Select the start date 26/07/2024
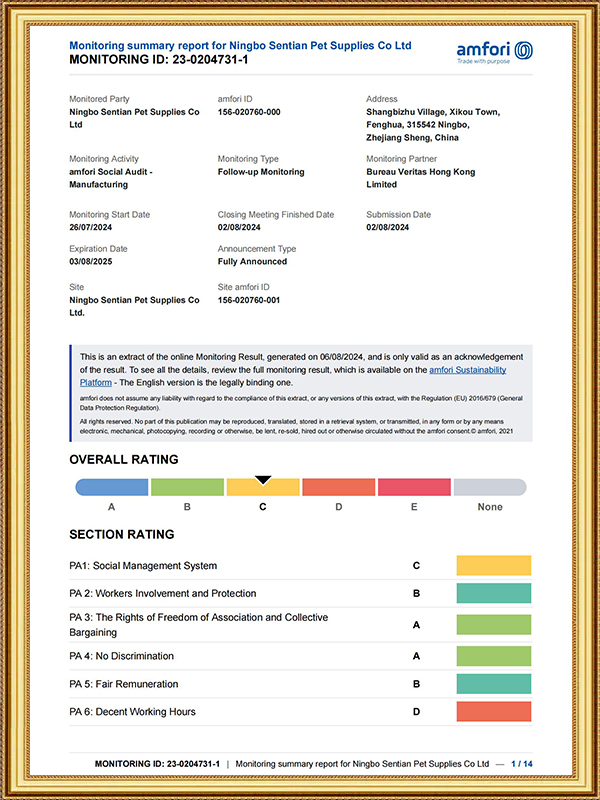This screenshot has width=600, height=800. point(91,227)
